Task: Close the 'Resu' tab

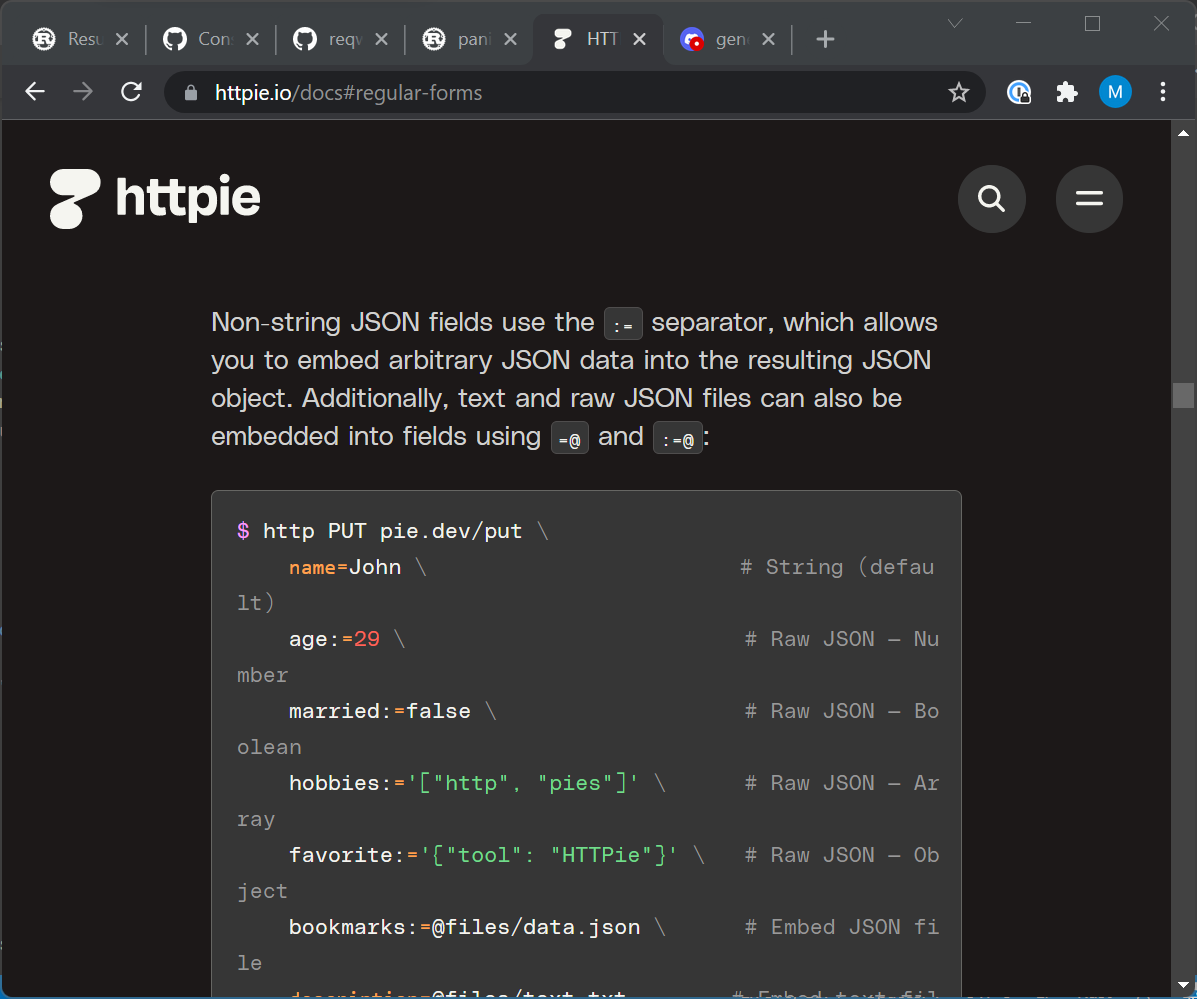Action: click(121, 39)
